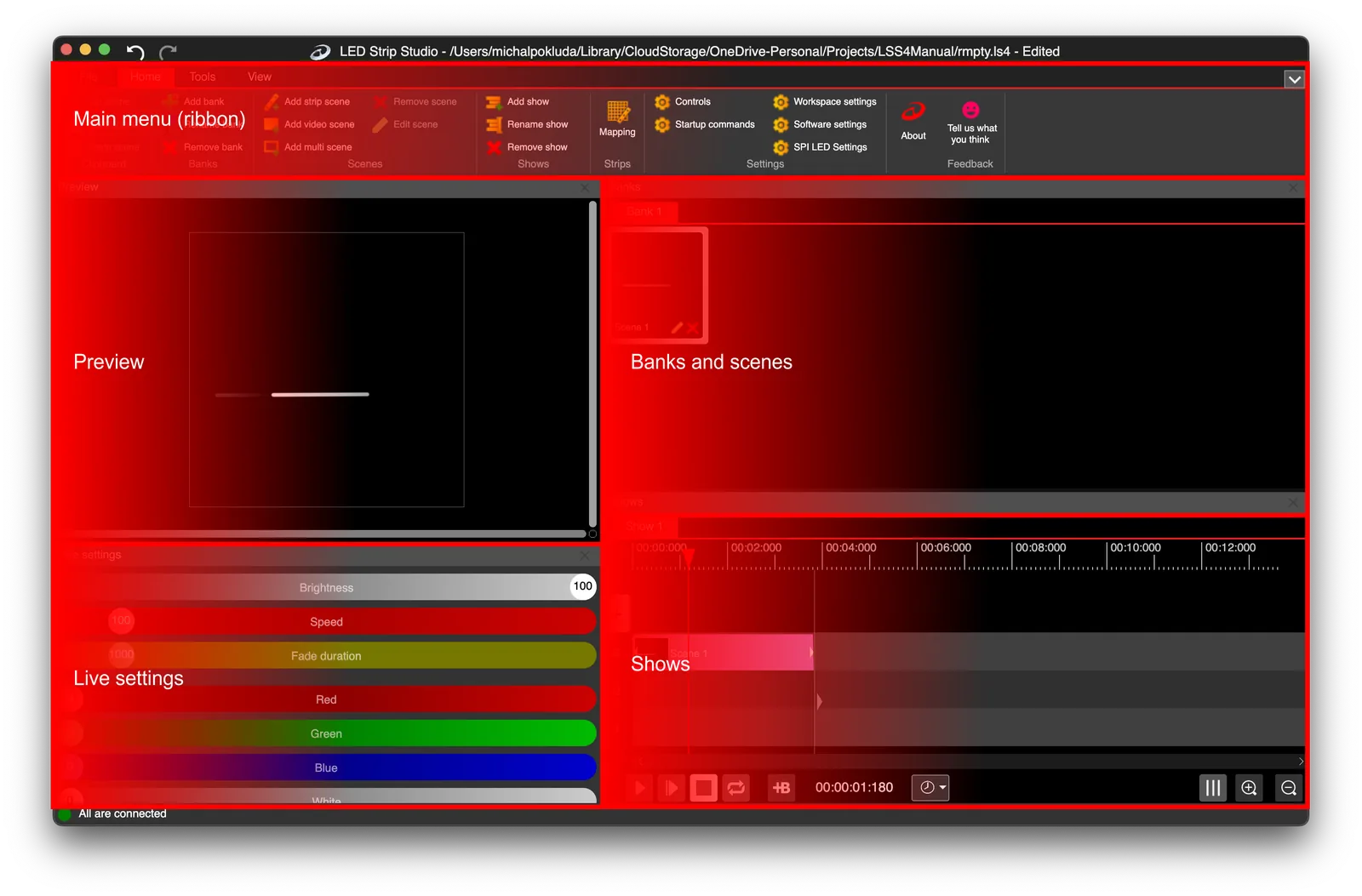Screen dimensions: 1362x896
Task: Remove bank from the Banks group
Action: (203, 147)
